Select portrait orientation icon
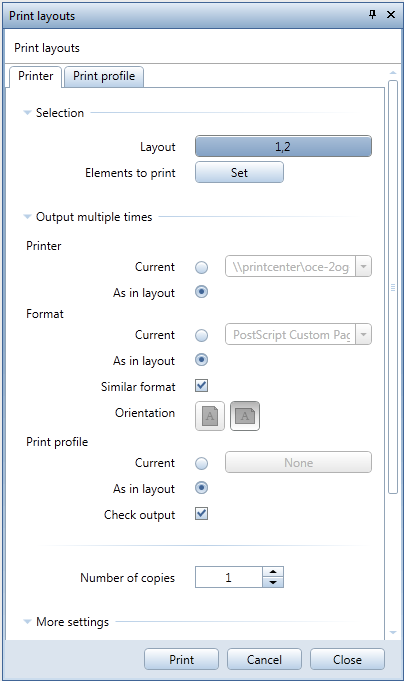The width and height of the screenshot is (404, 681). pyautogui.click(x=210, y=416)
